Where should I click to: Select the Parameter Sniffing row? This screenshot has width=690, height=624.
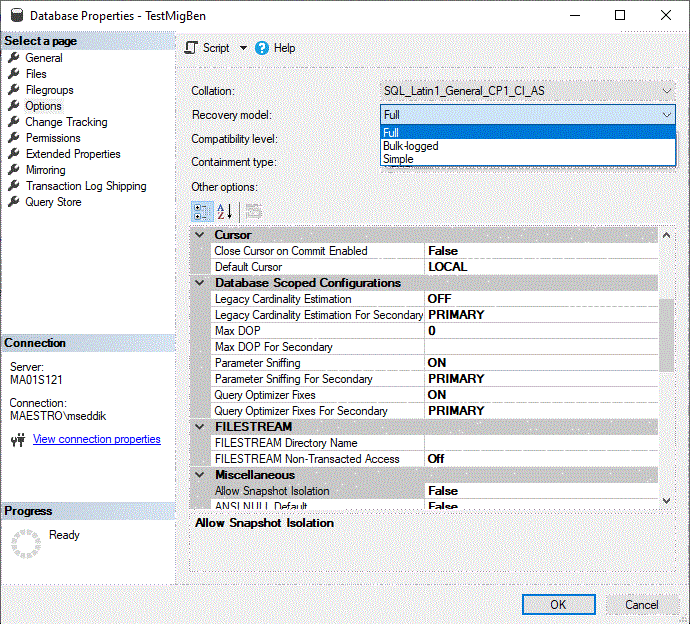point(435,363)
